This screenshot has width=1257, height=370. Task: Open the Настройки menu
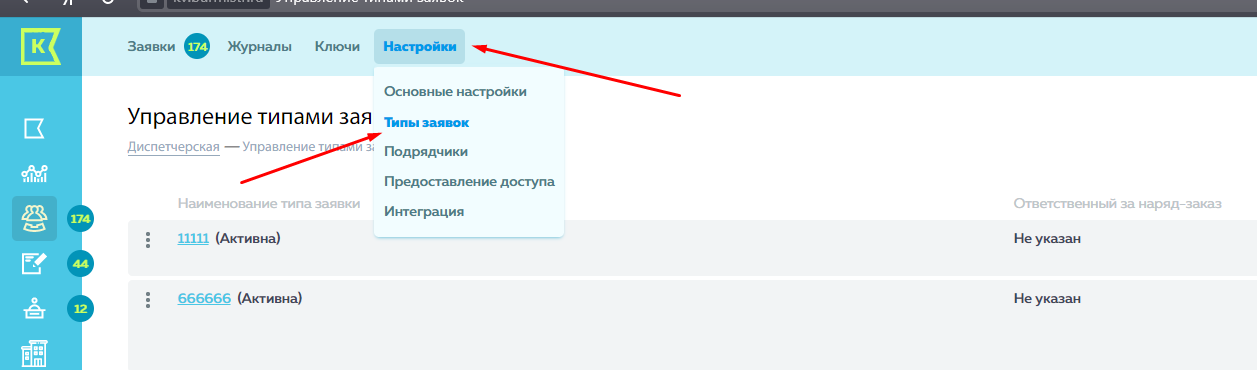click(420, 46)
